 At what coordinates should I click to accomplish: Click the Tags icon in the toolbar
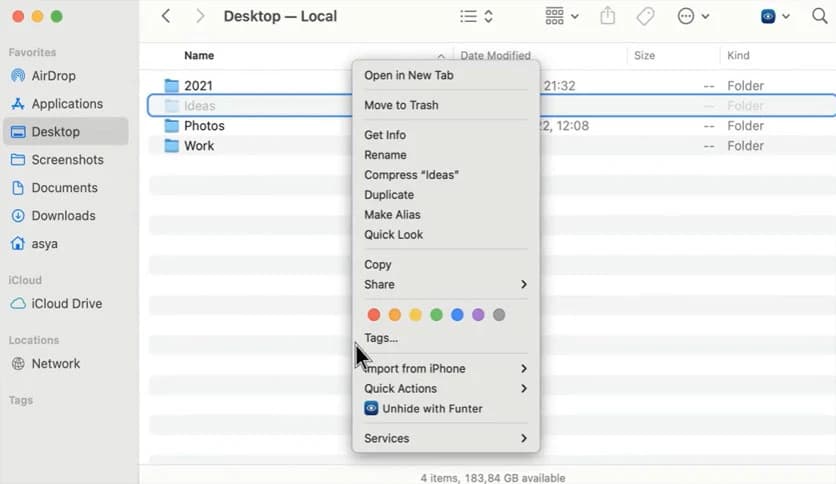click(x=645, y=16)
